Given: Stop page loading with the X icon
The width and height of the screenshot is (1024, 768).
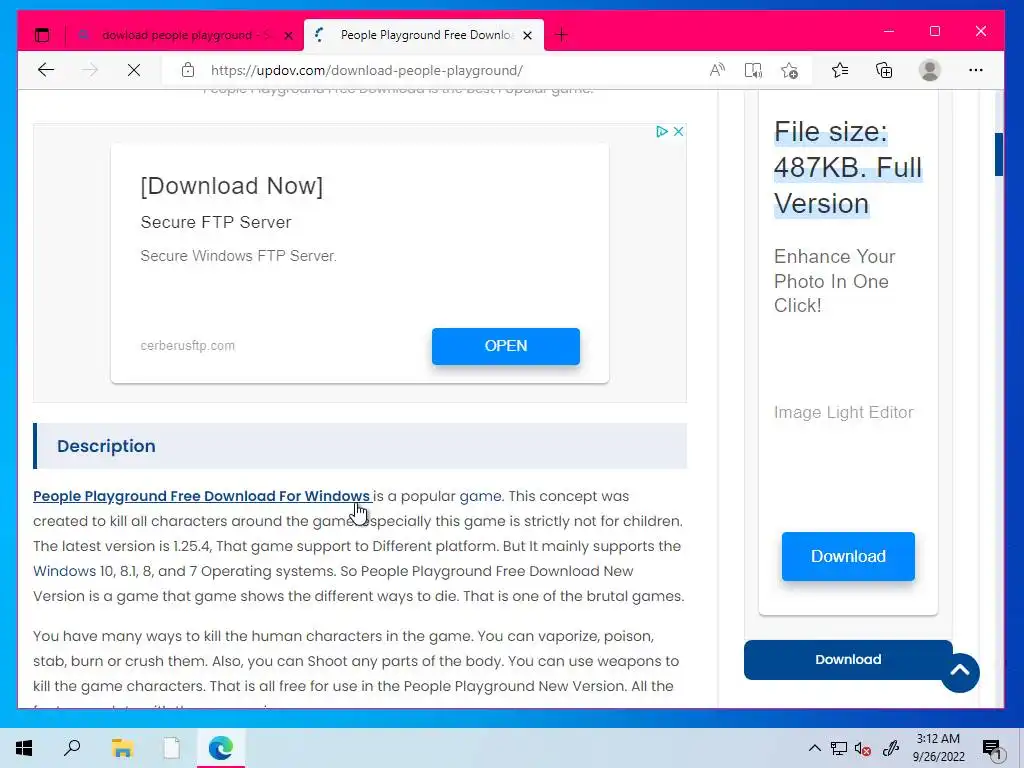Looking at the screenshot, I should click(x=134, y=70).
